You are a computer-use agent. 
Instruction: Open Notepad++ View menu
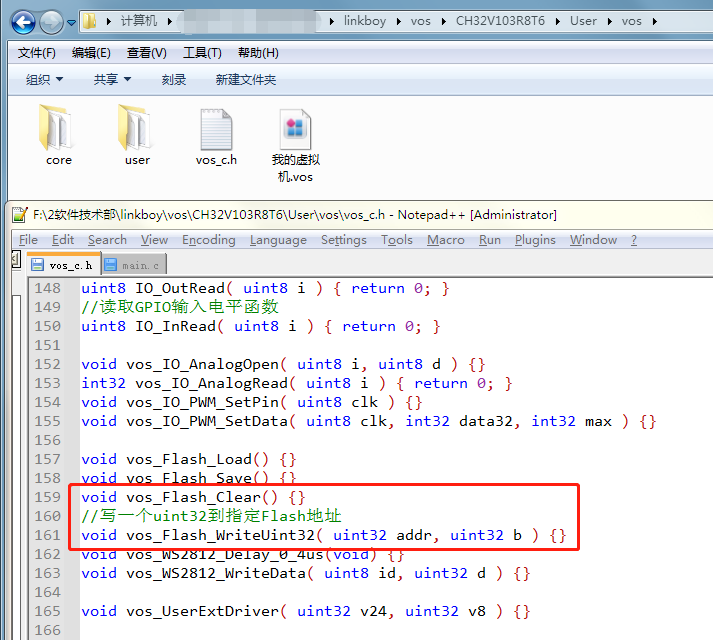point(154,240)
